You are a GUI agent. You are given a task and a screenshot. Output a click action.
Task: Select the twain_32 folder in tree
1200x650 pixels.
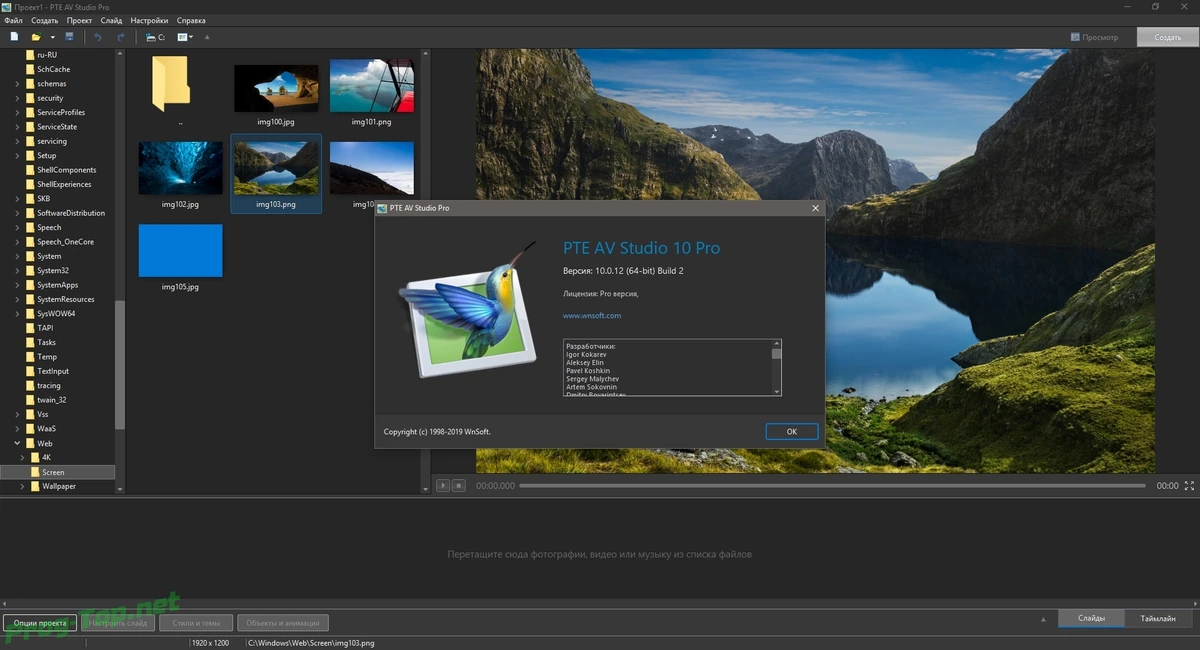pos(51,400)
